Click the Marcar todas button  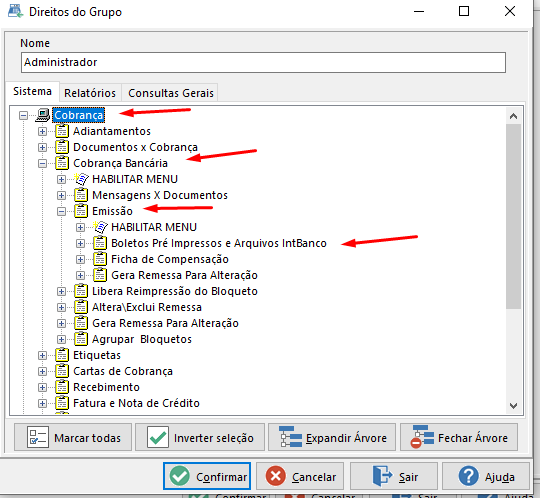[73, 437]
